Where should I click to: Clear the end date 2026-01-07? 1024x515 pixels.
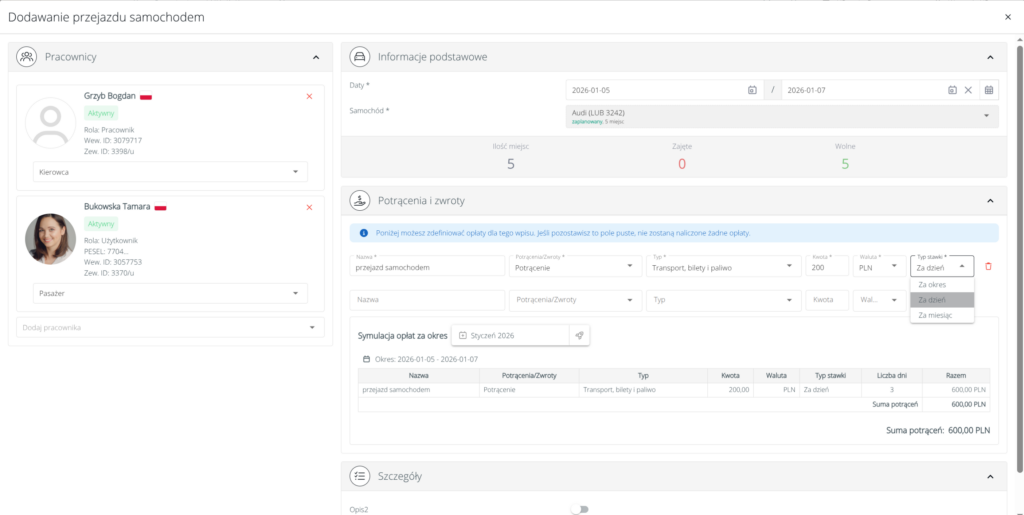click(968, 90)
